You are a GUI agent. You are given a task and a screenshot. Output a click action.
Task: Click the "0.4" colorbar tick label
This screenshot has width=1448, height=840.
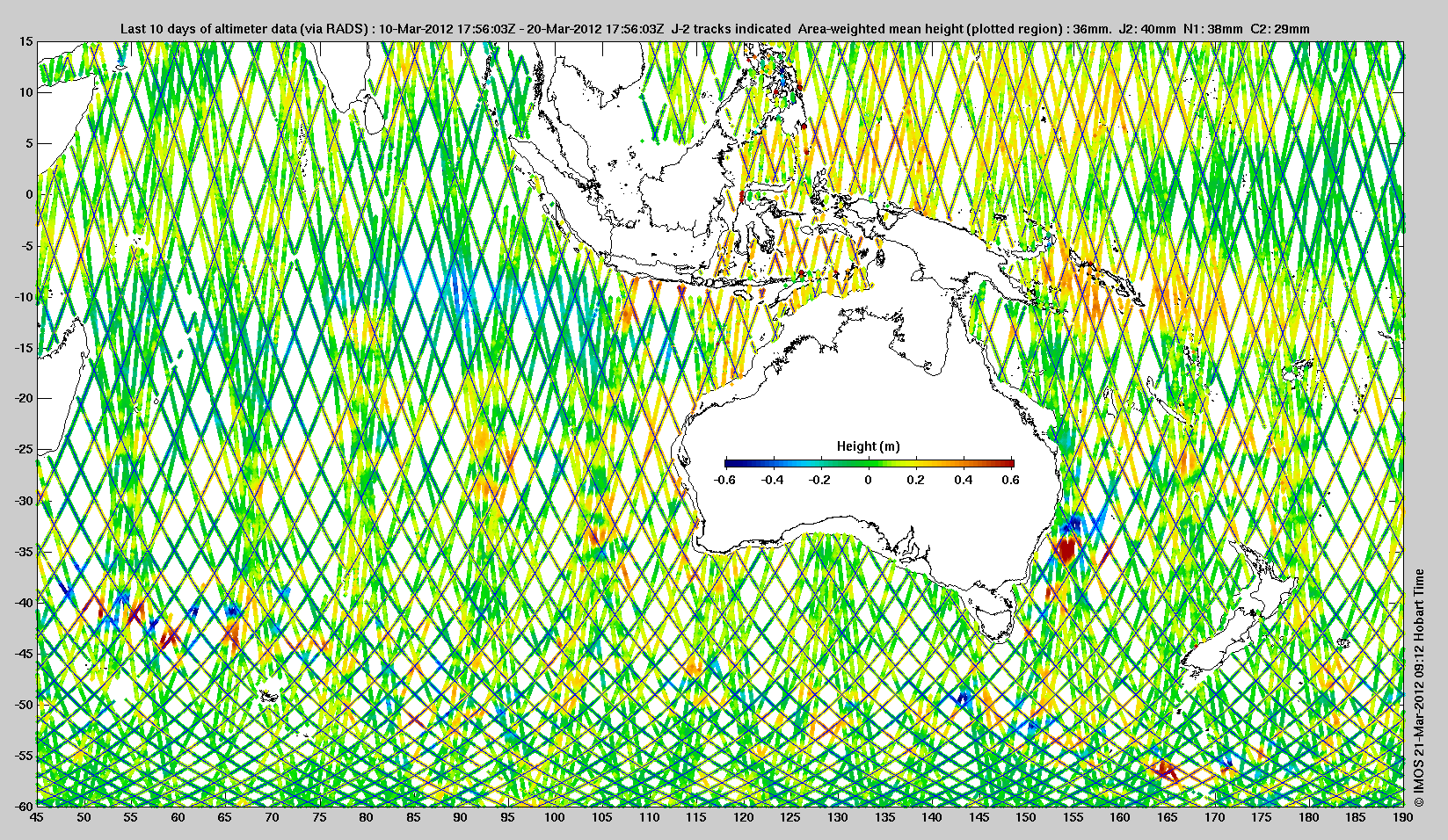pyautogui.click(x=964, y=480)
